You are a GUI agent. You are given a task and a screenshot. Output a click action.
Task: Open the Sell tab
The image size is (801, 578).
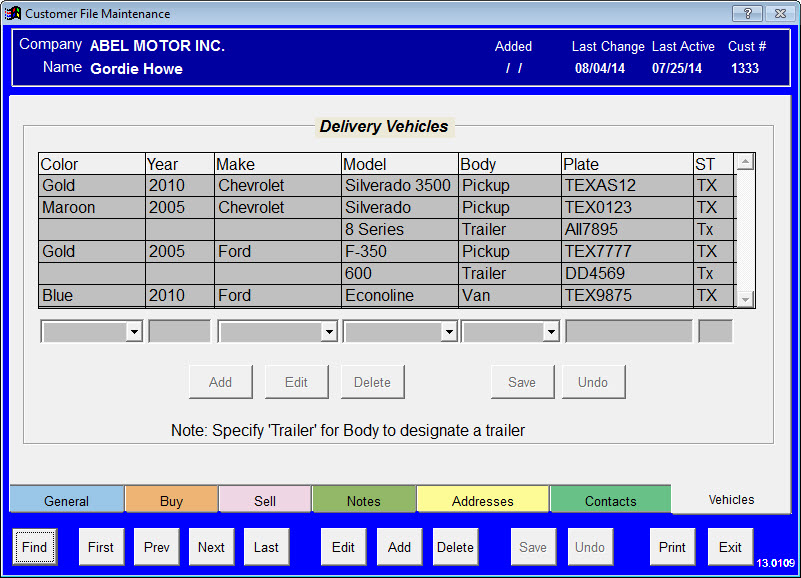coord(265,500)
